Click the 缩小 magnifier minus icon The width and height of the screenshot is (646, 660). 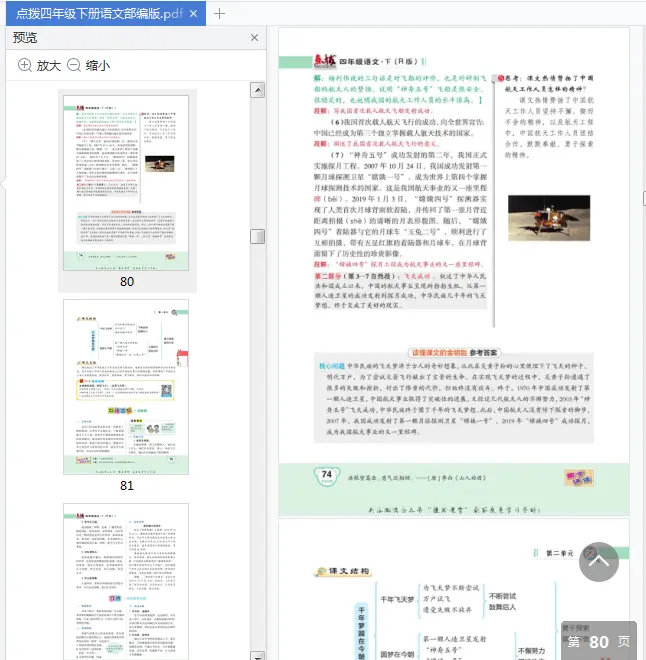point(74,65)
